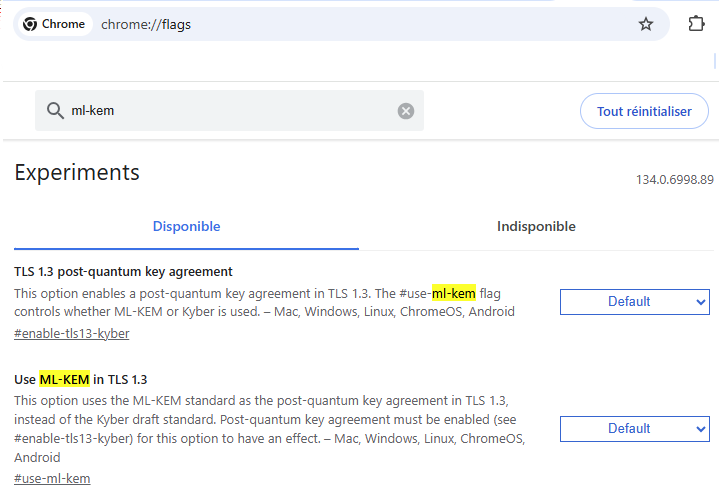Viewport: 719px width, 502px height.
Task: Follow the #enable-tls13-kyber anchor link
Action: [x=71, y=333]
